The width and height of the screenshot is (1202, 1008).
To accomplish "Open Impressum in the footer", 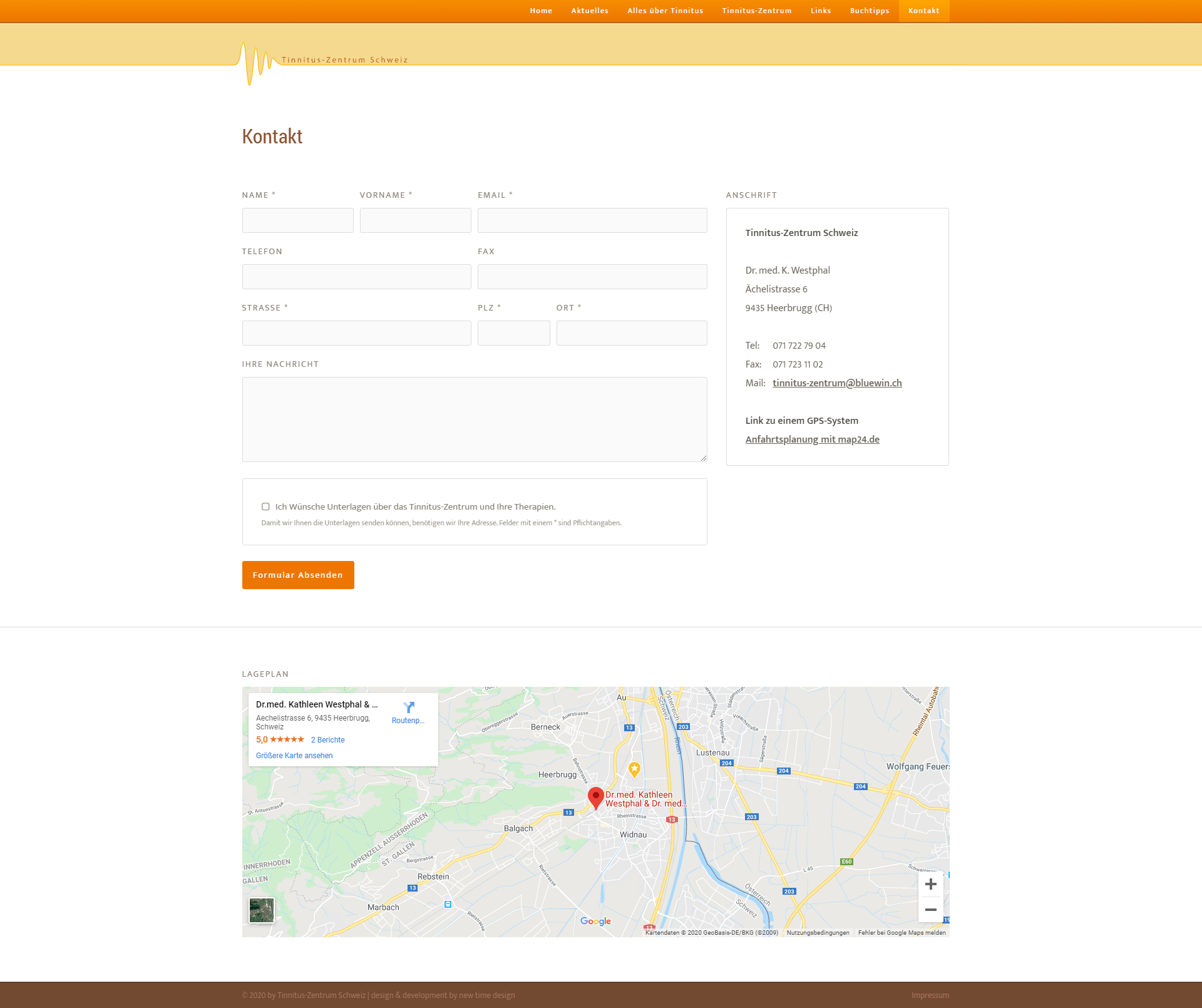I will tap(930, 995).
